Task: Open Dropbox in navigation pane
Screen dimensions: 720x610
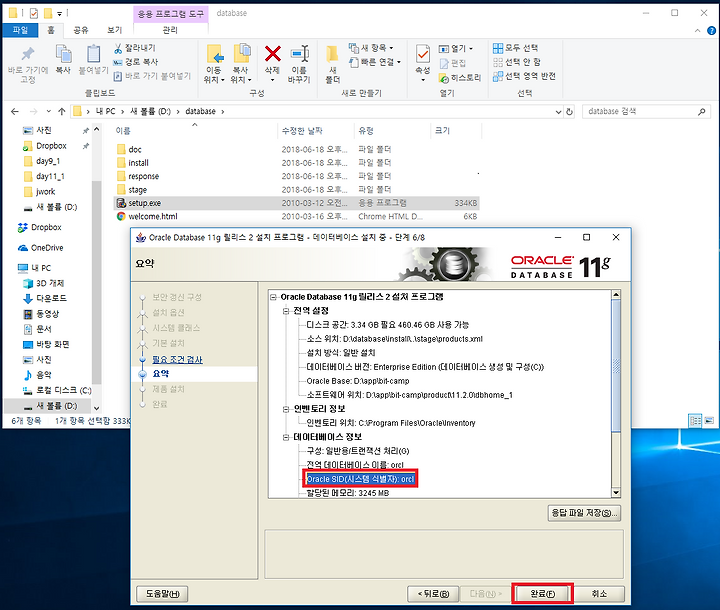Action: [x=46, y=227]
